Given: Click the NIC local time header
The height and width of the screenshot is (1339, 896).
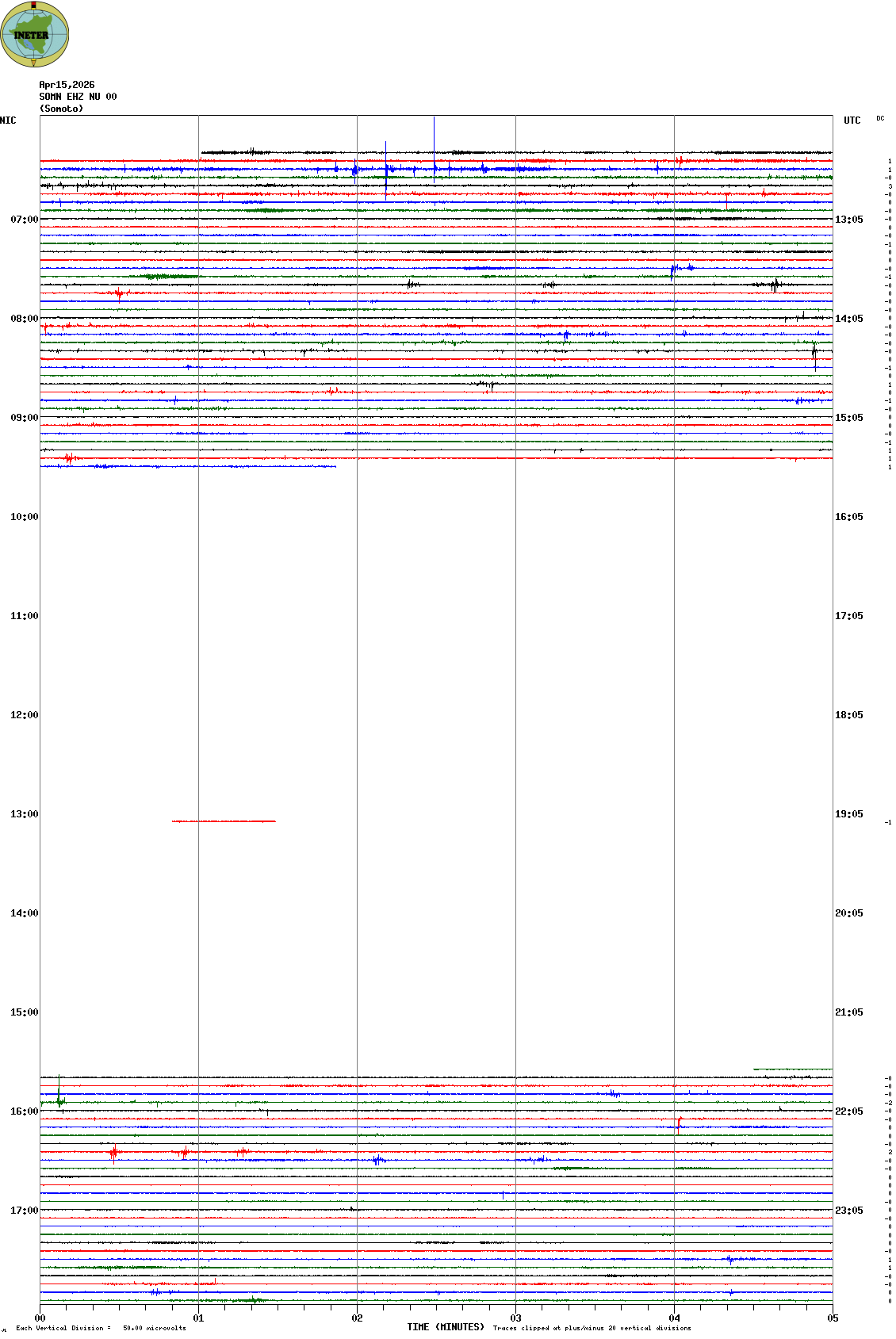Looking at the screenshot, I should [8, 121].
